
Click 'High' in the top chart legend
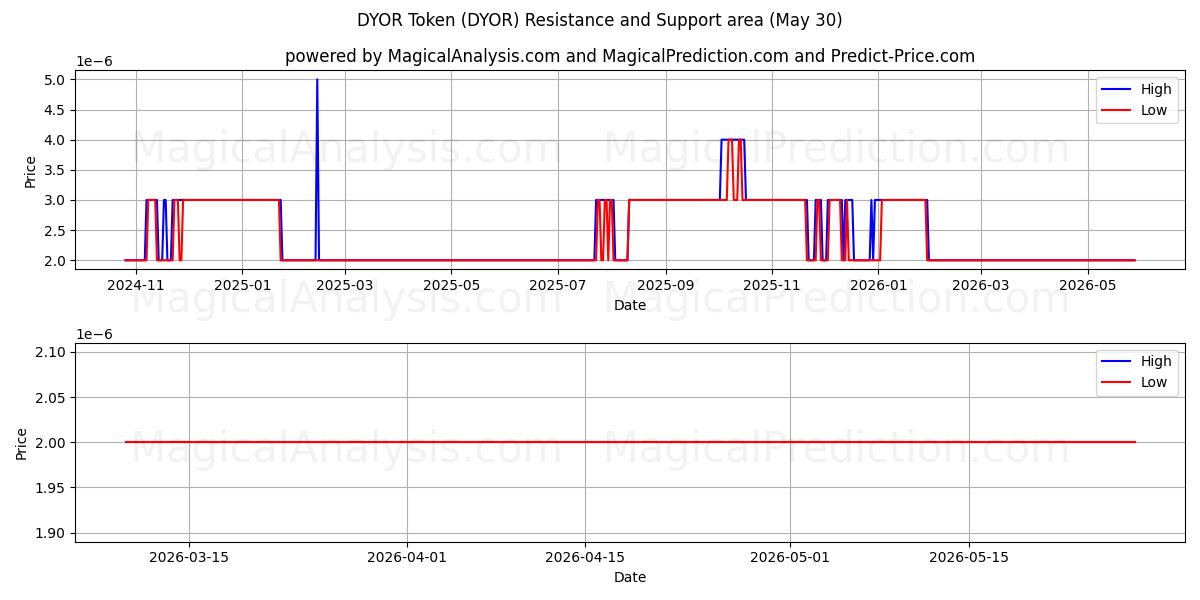click(1156, 89)
